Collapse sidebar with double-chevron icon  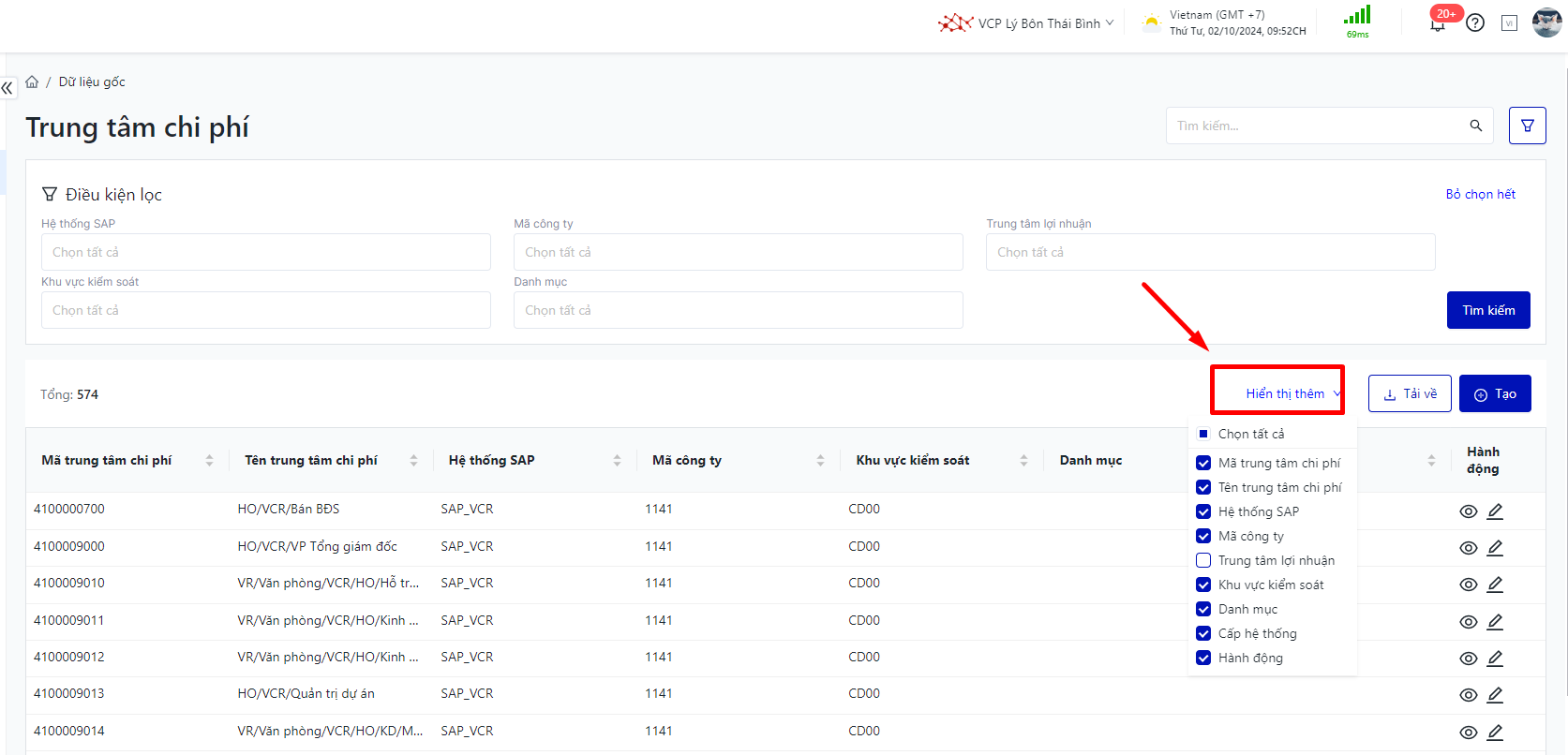point(7,88)
